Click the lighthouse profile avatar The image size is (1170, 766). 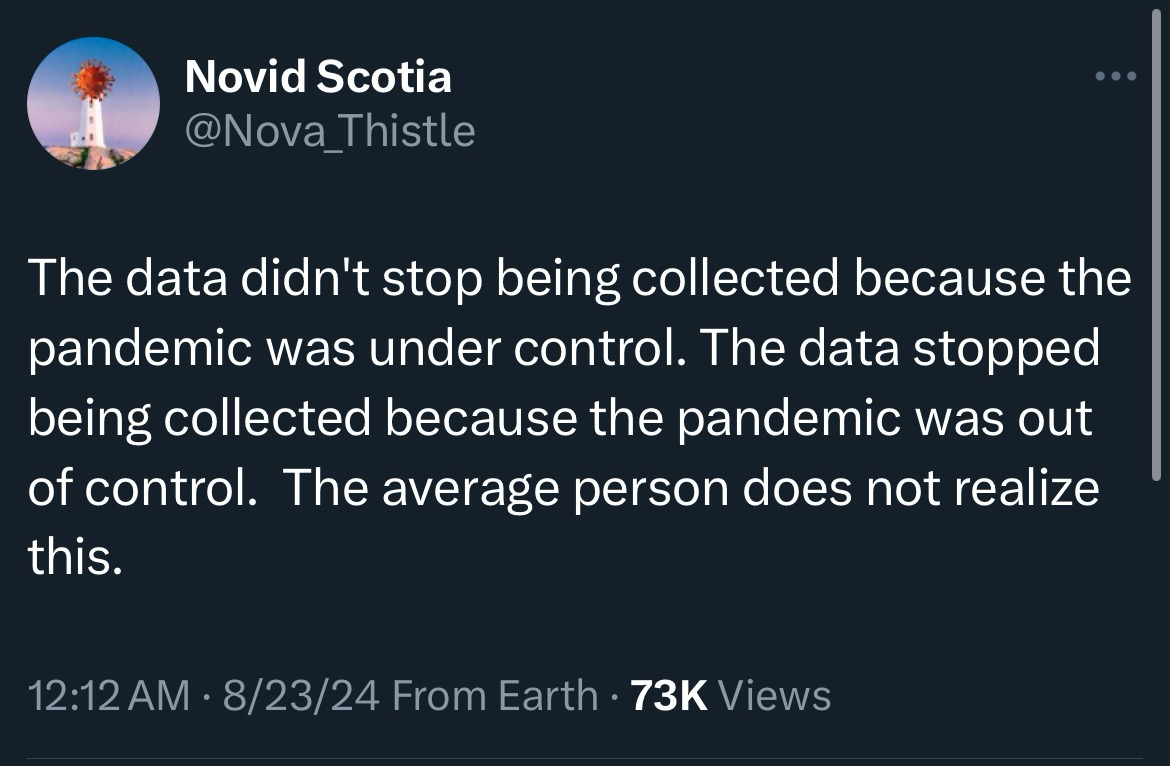[x=93, y=104]
